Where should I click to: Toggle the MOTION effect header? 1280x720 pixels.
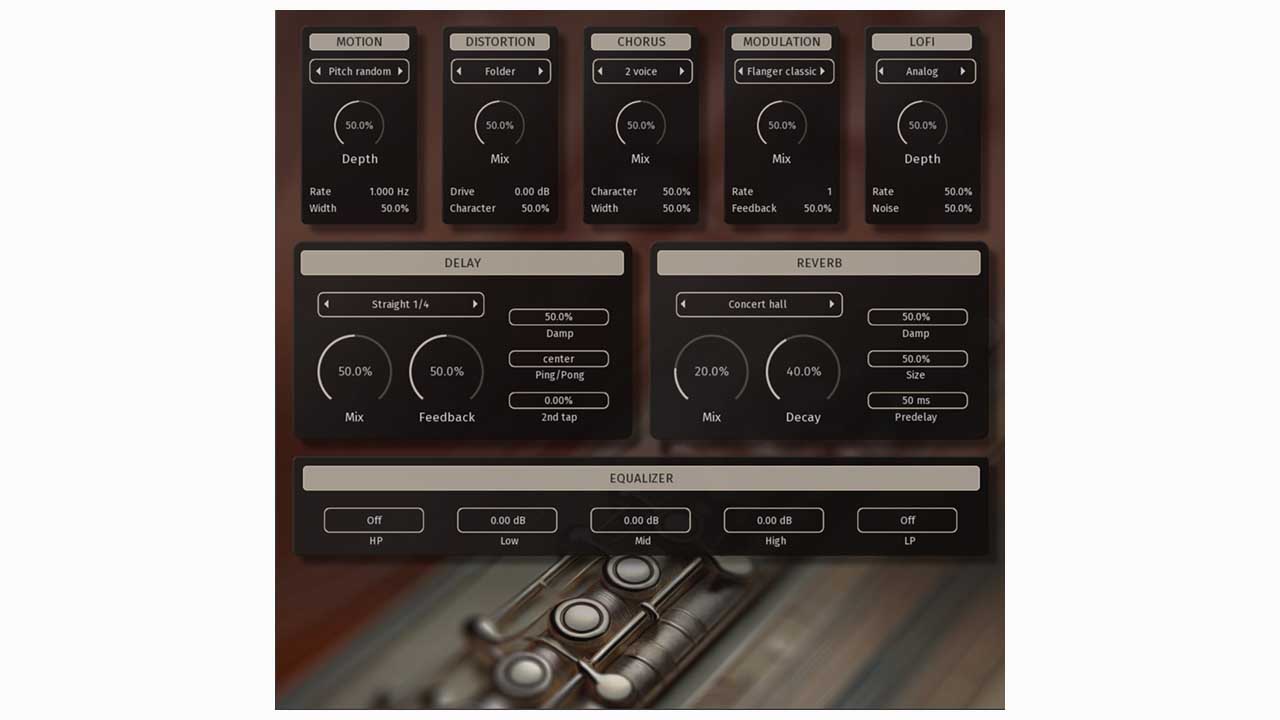click(x=359, y=42)
